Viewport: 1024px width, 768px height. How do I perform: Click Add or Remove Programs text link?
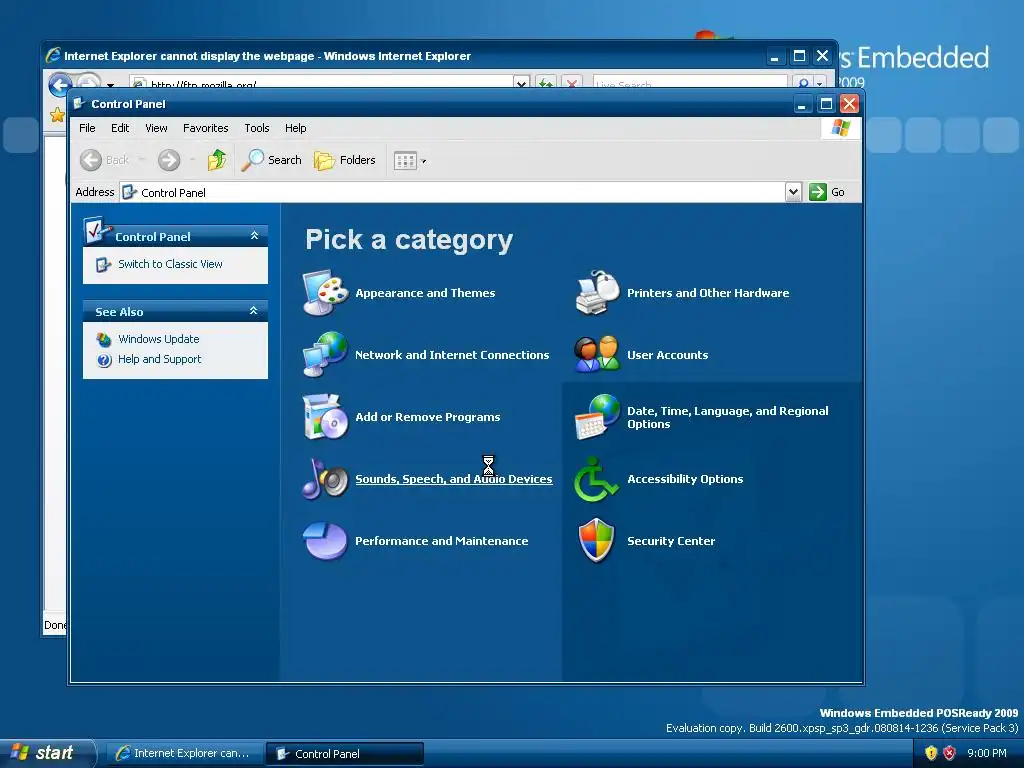[428, 417]
